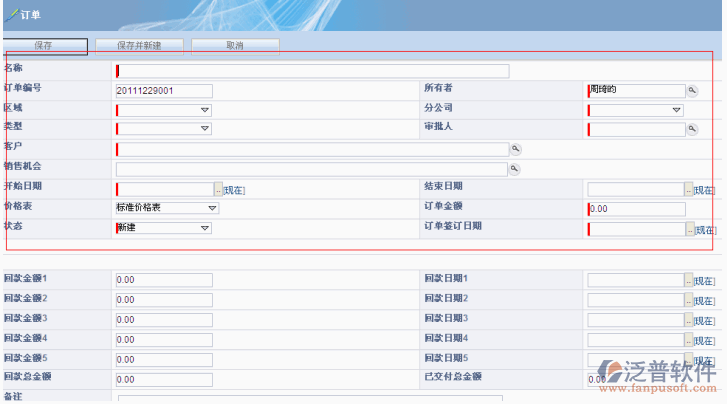Open date picker button for 回款日期2
This screenshot has width=727, height=404.
tap(689, 300)
